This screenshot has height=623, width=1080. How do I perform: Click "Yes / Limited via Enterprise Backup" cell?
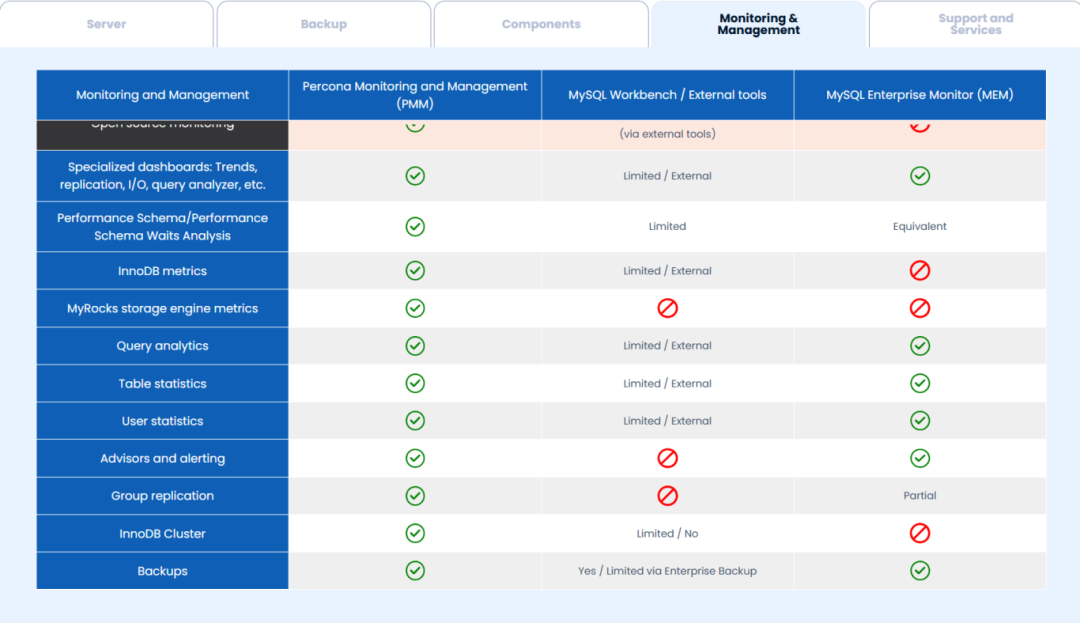click(667, 571)
